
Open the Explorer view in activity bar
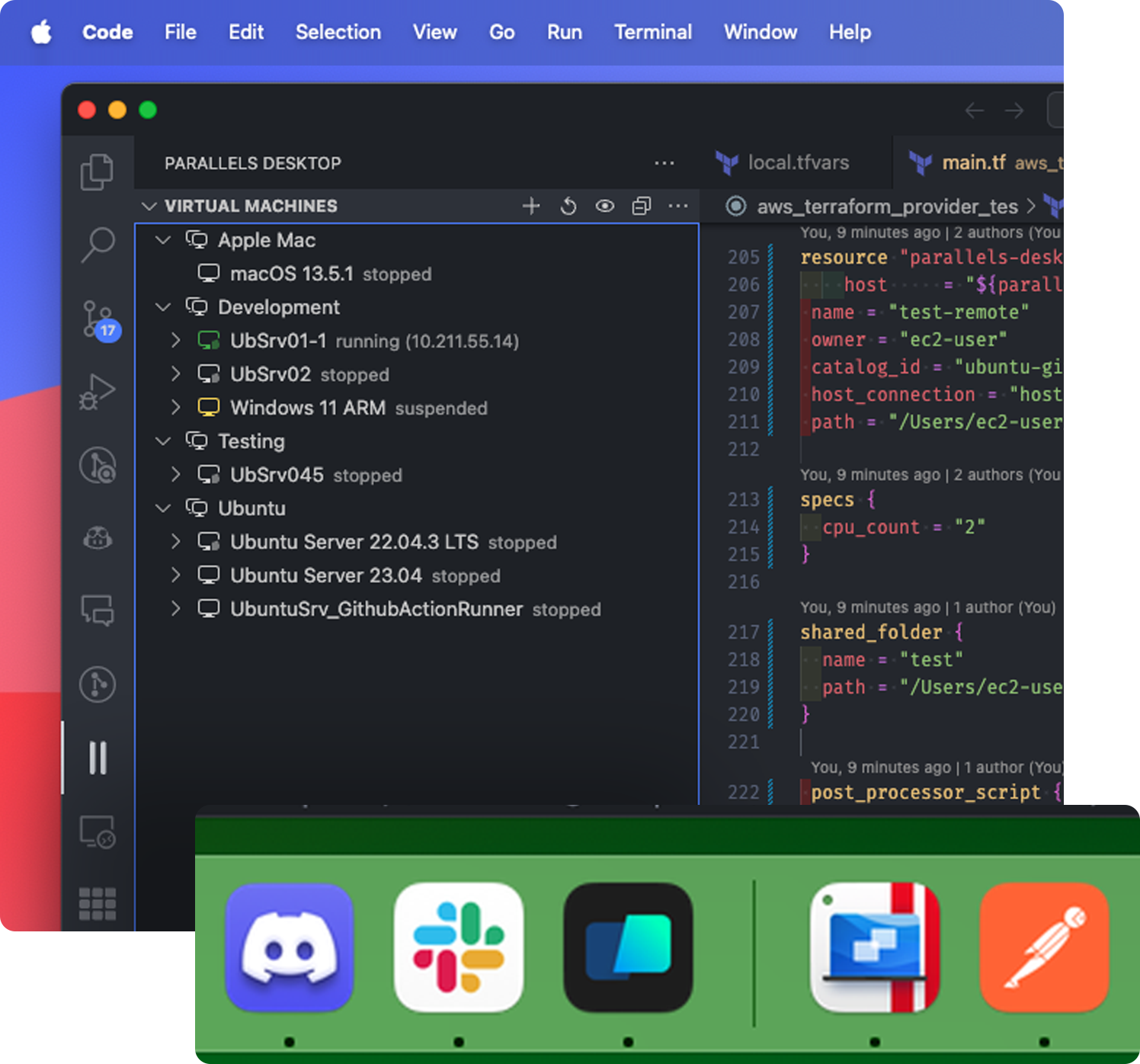(x=98, y=172)
